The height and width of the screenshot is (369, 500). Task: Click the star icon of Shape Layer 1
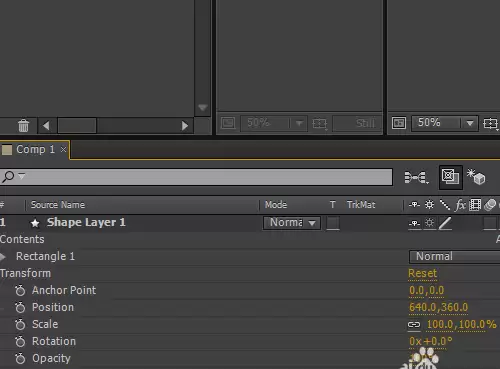tap(35, 223)
